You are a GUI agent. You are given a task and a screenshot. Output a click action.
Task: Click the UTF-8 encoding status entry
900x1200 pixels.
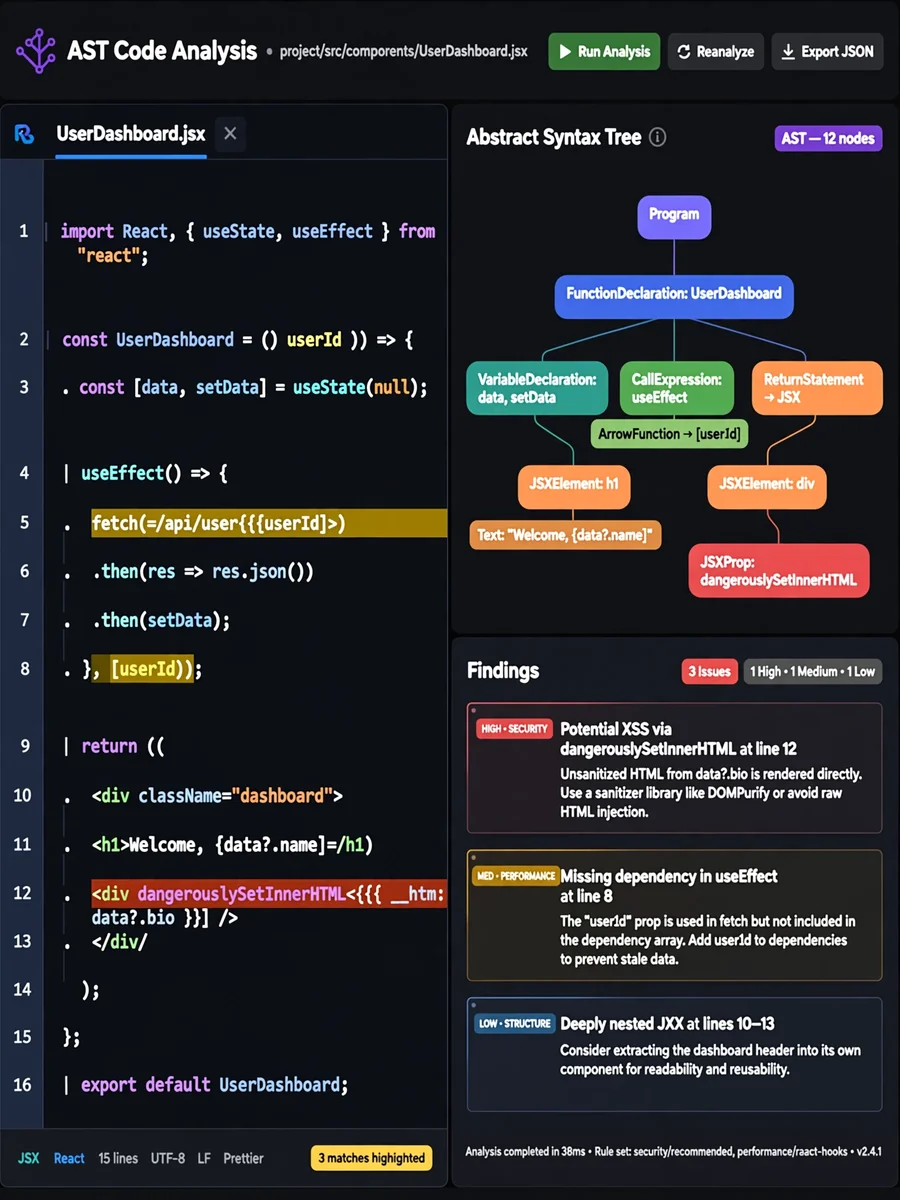click(168, 1158)
